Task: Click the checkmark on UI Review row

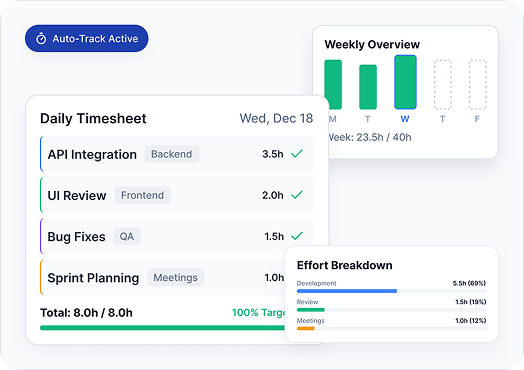Action: coord(297,195)
